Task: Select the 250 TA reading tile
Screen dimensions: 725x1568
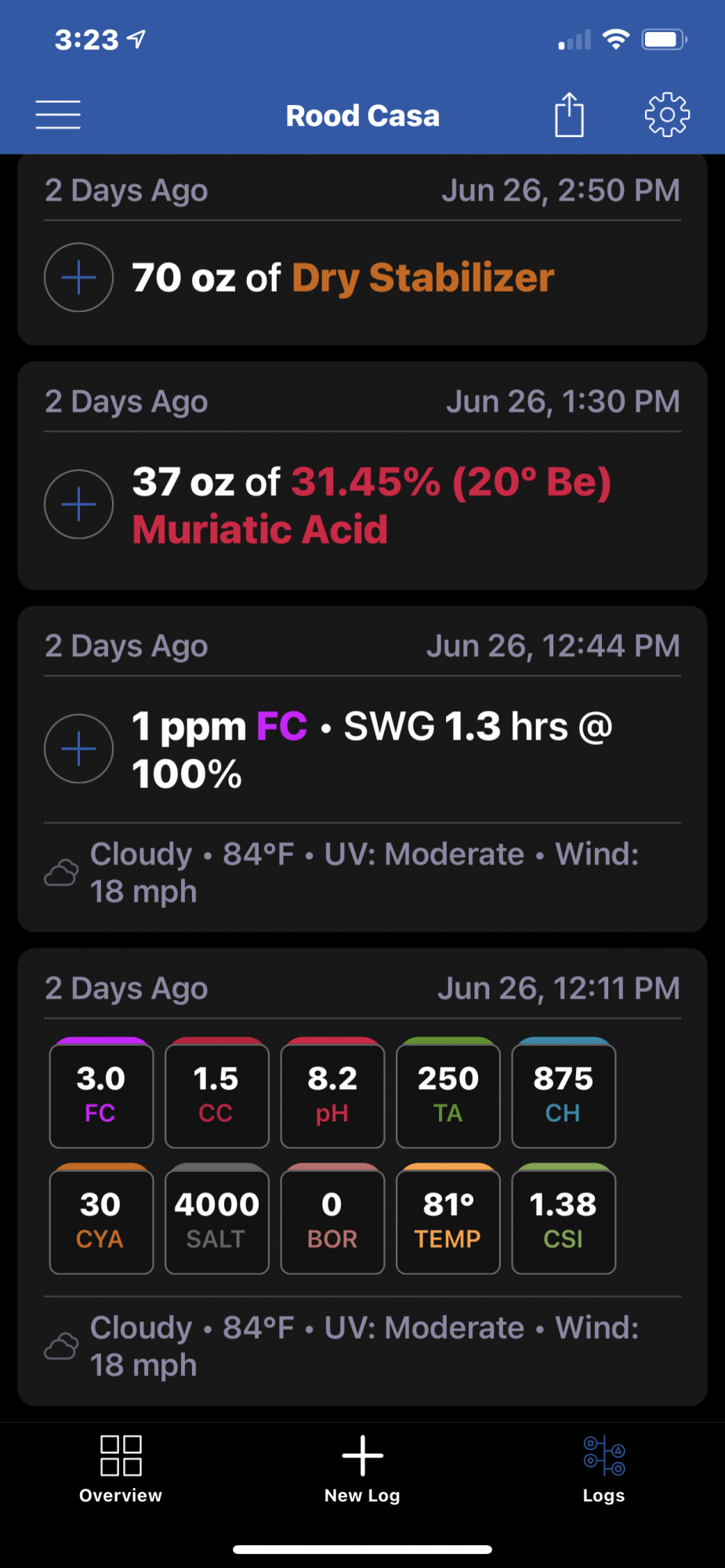Action: pyautogui.click(x=448, y=1093)
